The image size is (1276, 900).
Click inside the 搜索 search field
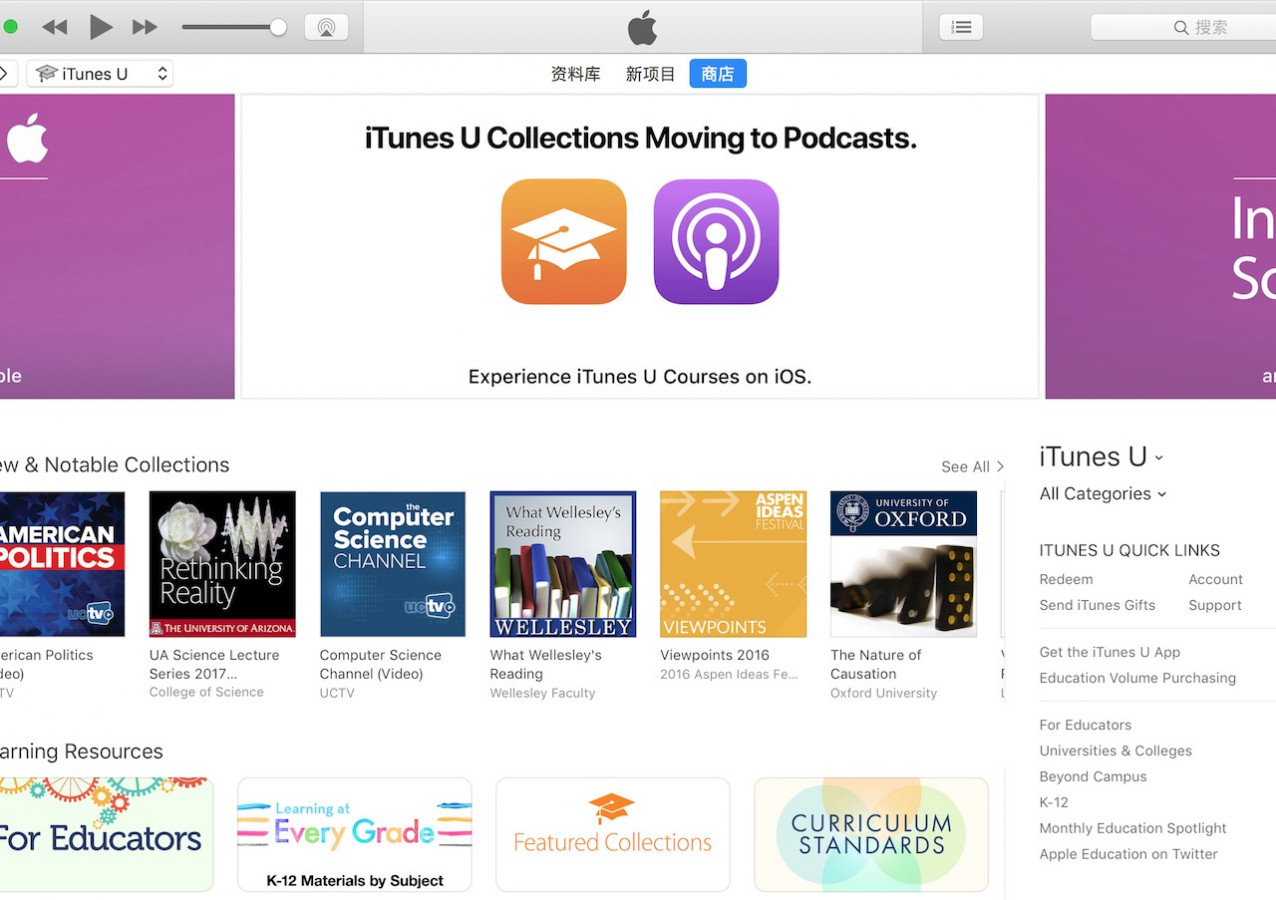point(1210,27)
